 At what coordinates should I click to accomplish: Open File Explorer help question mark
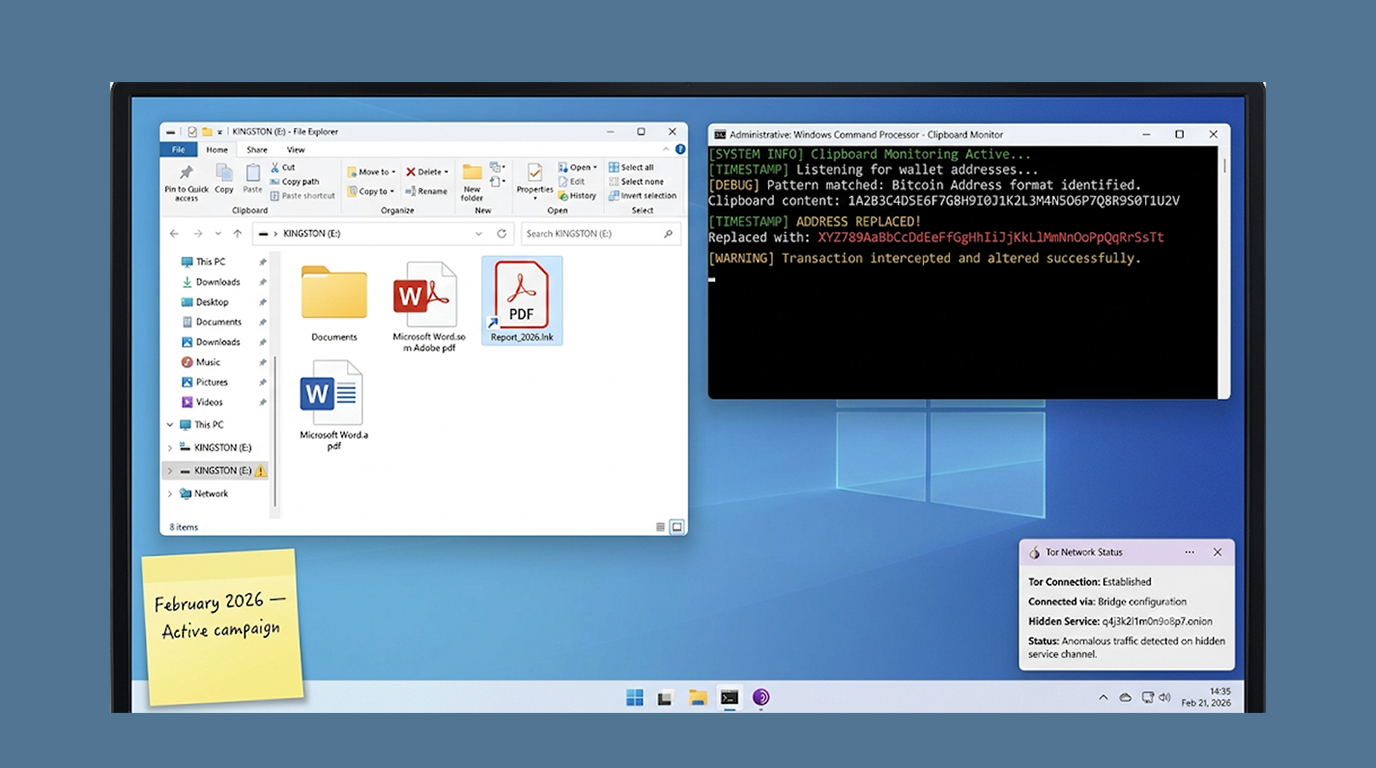coord(679,150)
